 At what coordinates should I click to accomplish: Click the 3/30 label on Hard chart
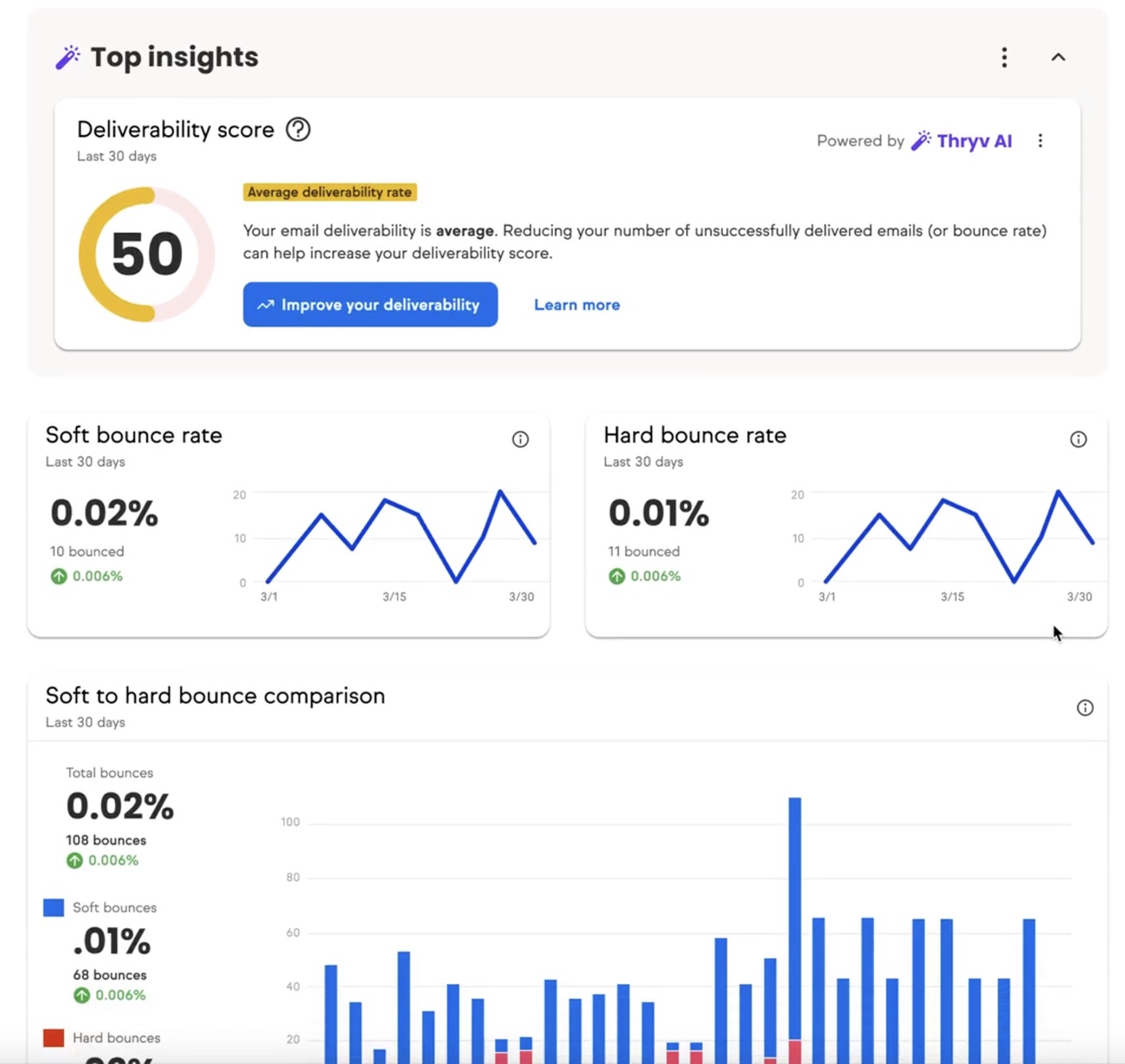point(1079,597)
